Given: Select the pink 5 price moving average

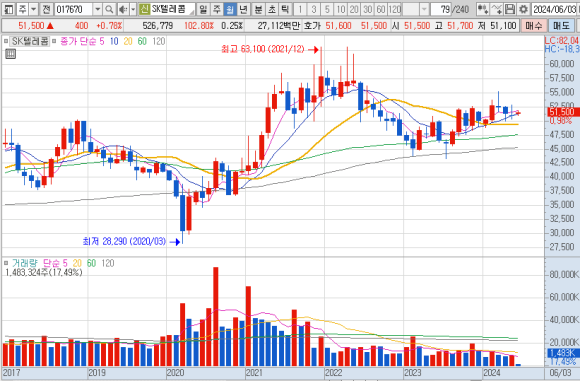Looking at the screenshot, I should [x=102, y=41].
